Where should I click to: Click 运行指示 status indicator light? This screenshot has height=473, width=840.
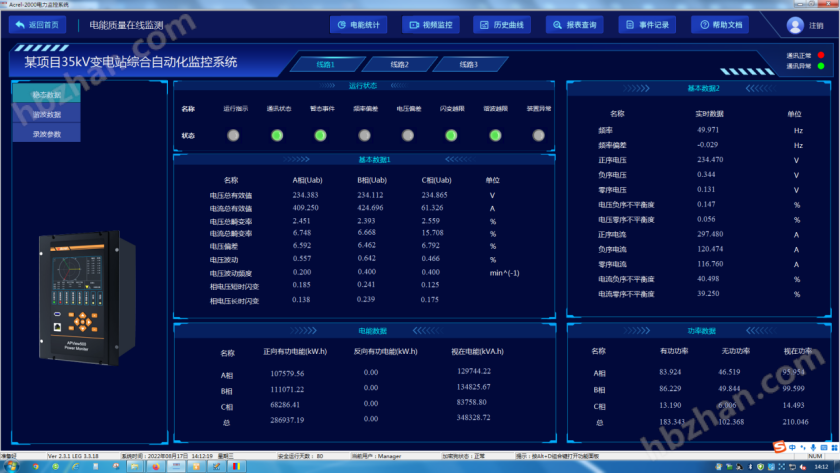click(x=233, y=136)
